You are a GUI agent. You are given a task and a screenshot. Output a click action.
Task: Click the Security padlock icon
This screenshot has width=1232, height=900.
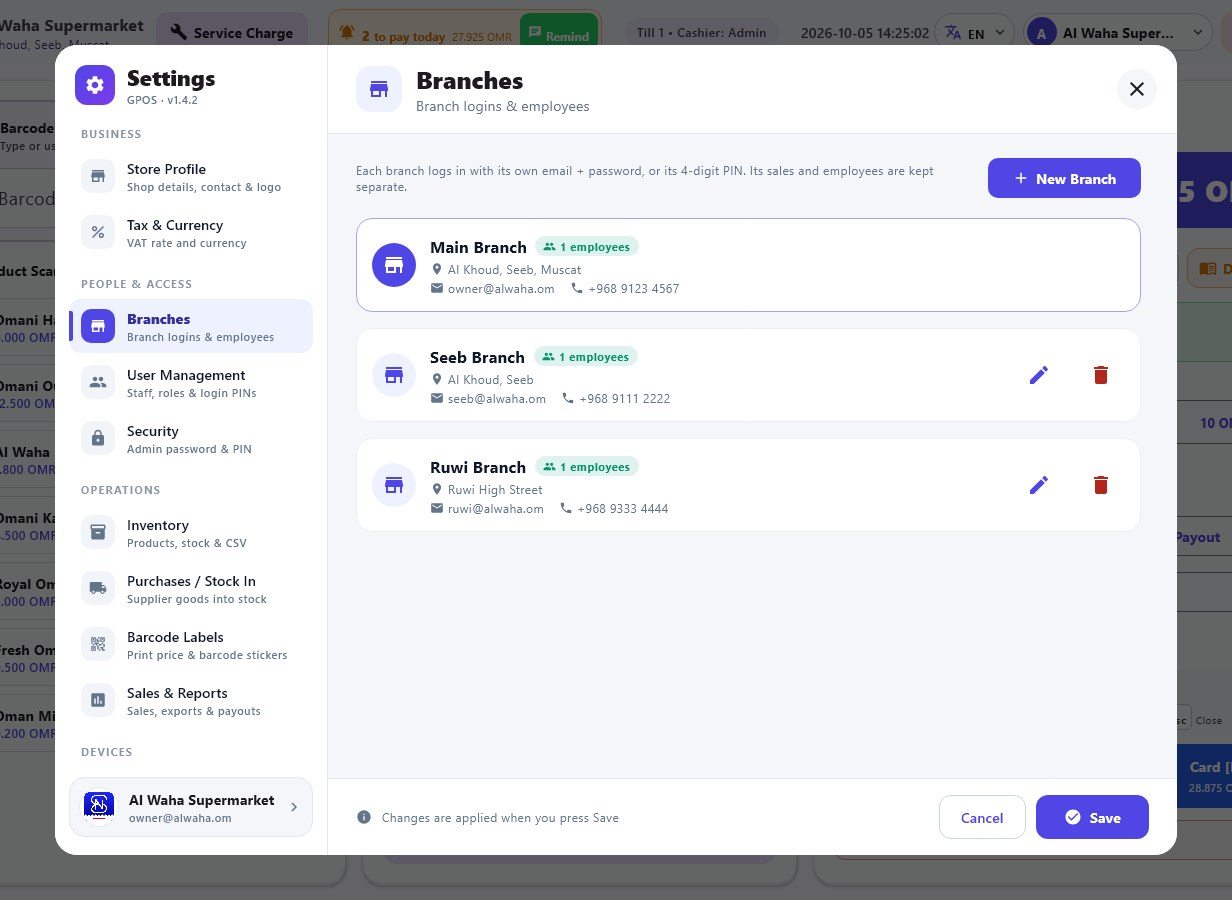coord(98,438)
